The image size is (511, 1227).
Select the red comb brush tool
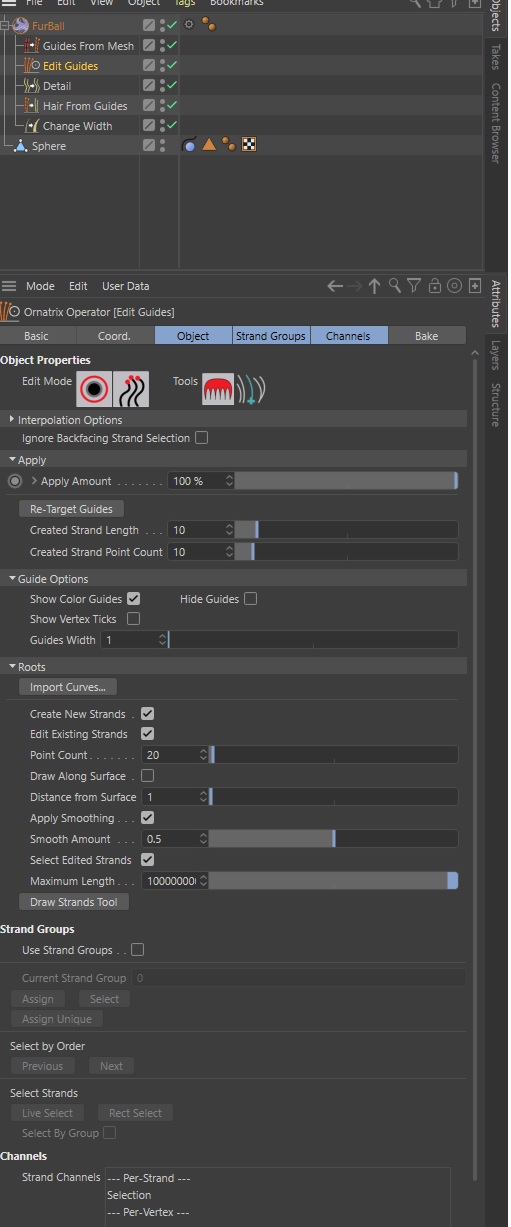coord(219,388)
